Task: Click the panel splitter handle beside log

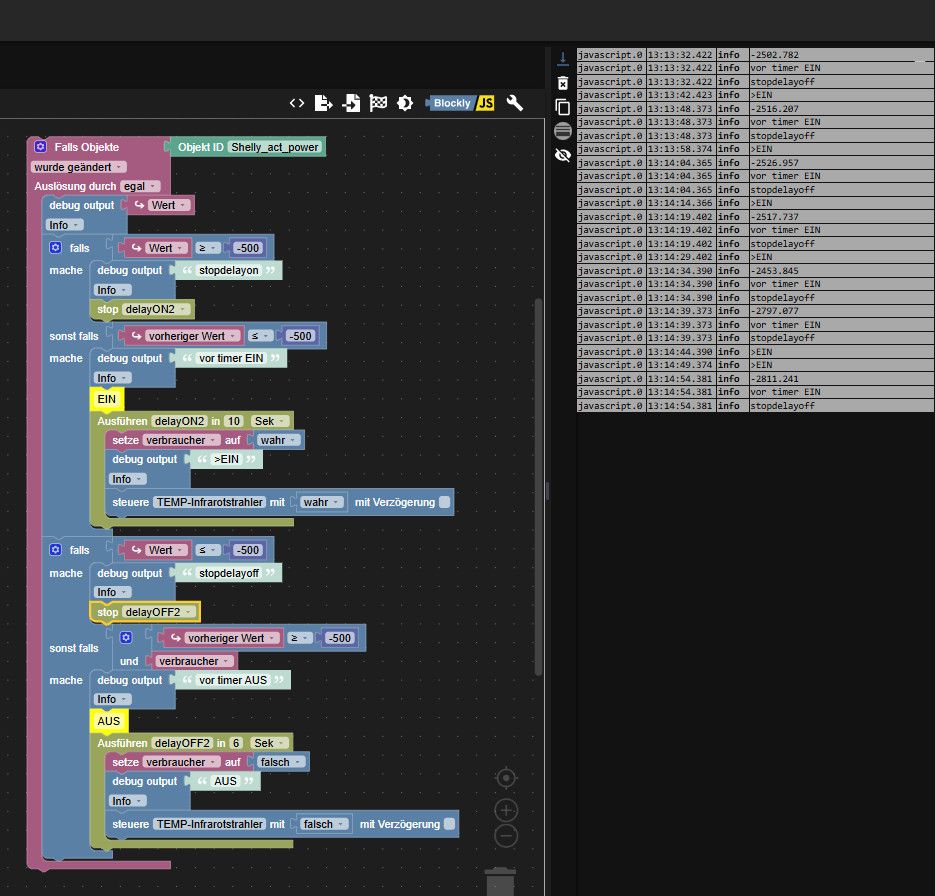Action: tap(547, 491)
